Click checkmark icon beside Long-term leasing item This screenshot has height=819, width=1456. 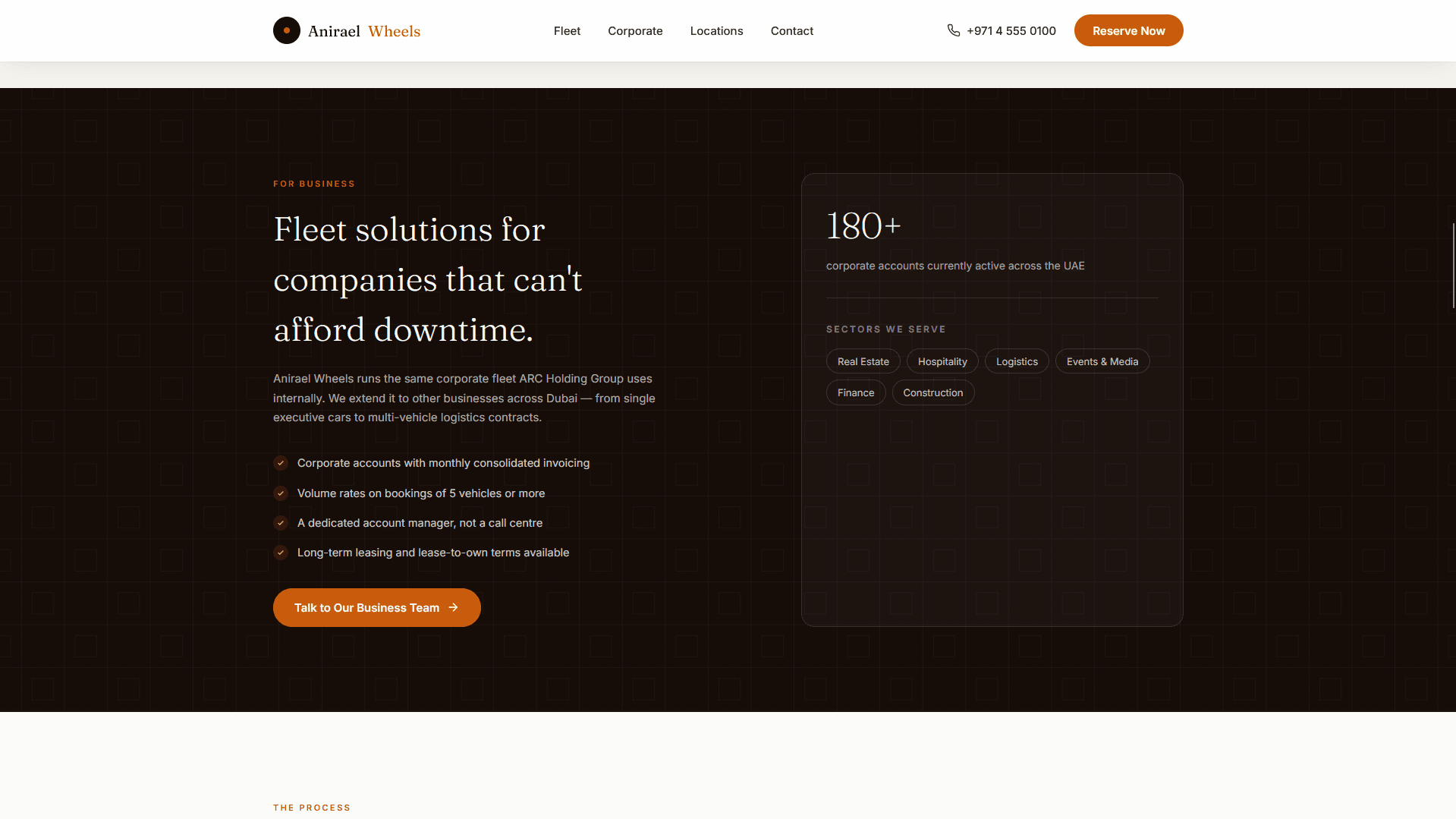(281, 553)
